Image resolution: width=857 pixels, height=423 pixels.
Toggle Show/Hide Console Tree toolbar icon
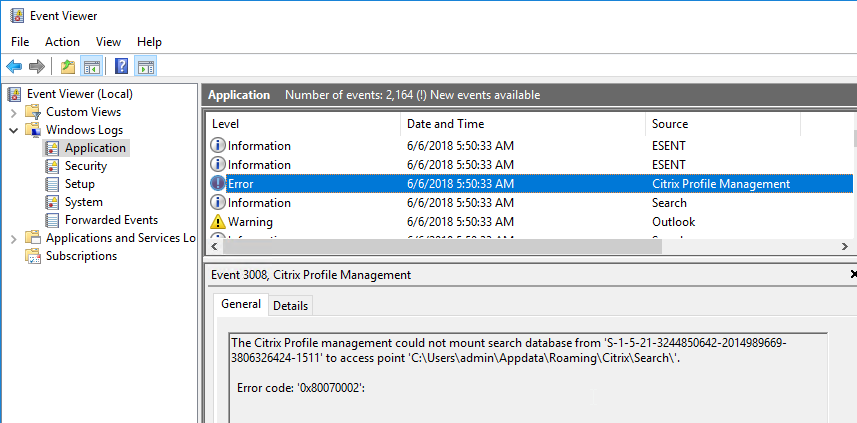[91, 67]
